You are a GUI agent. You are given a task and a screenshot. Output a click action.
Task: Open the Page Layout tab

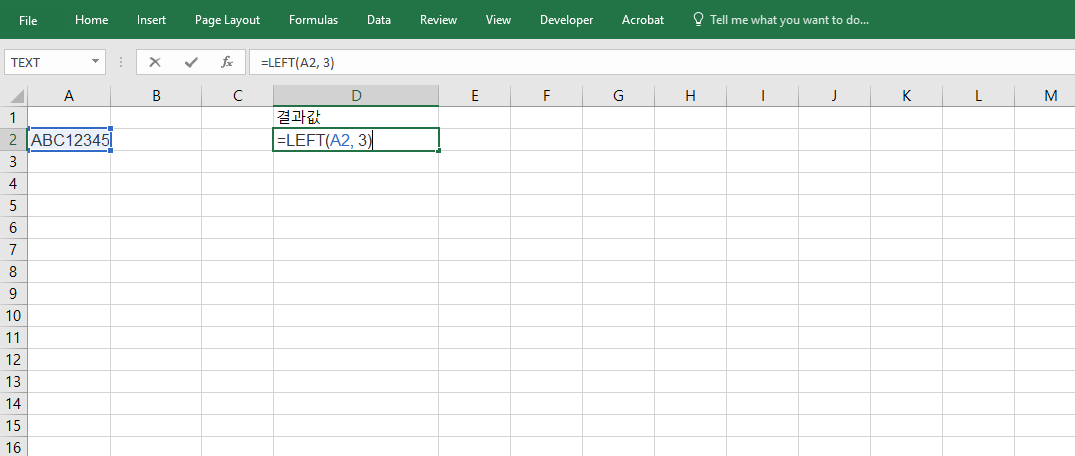tap(228, 20)
